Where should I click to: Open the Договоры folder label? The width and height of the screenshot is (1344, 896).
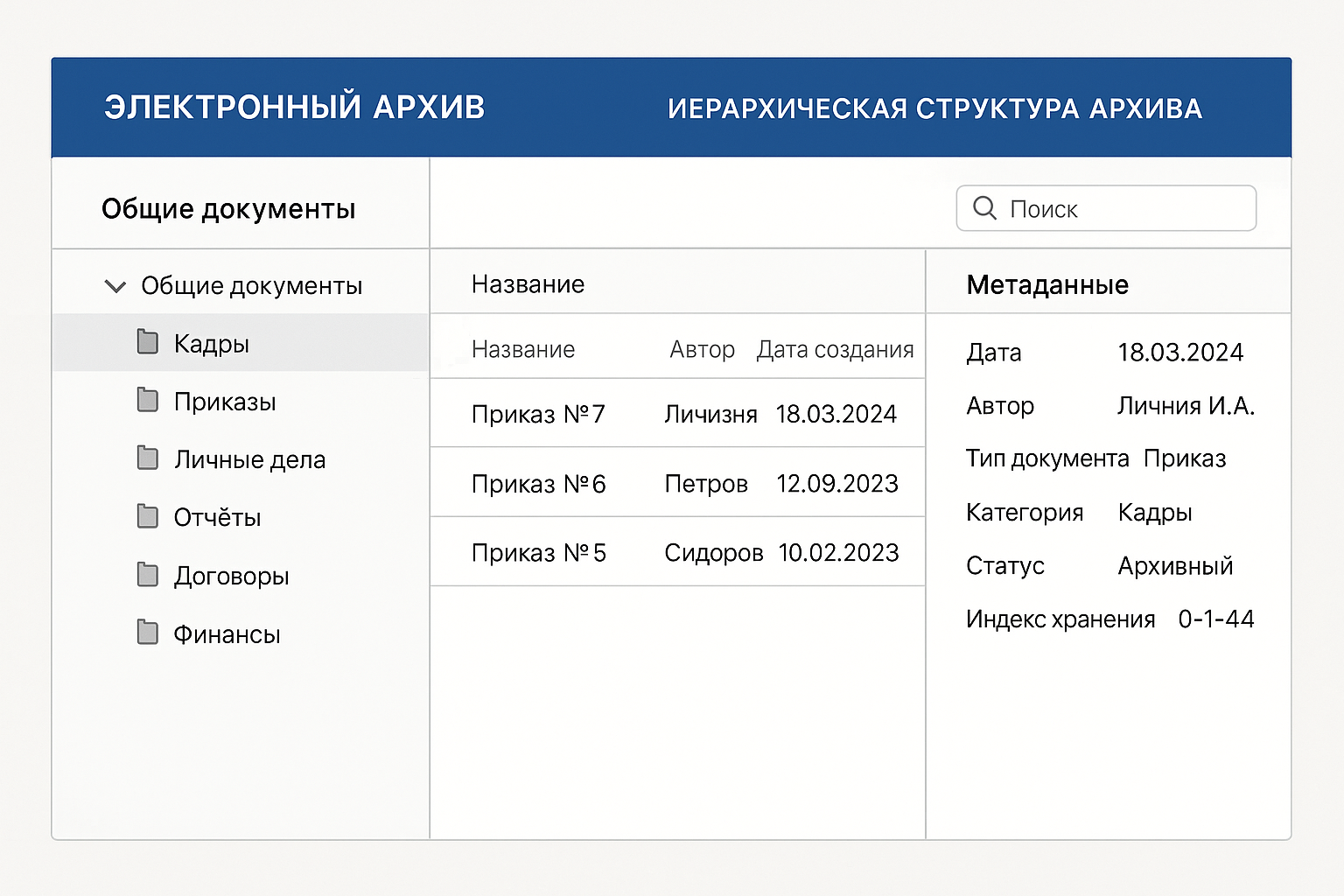tap(231, 576)
